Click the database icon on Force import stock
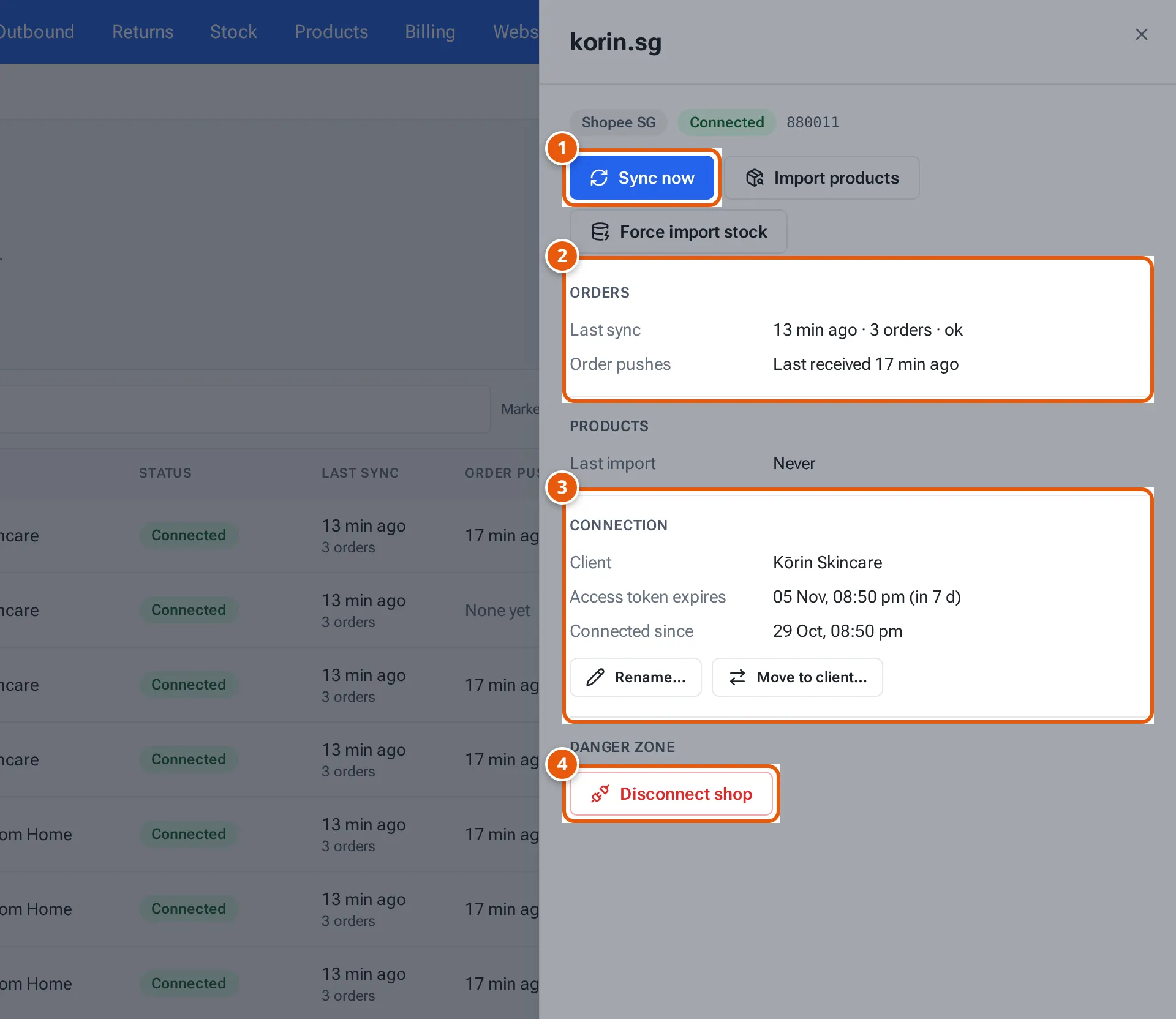 tap(600, 231)
